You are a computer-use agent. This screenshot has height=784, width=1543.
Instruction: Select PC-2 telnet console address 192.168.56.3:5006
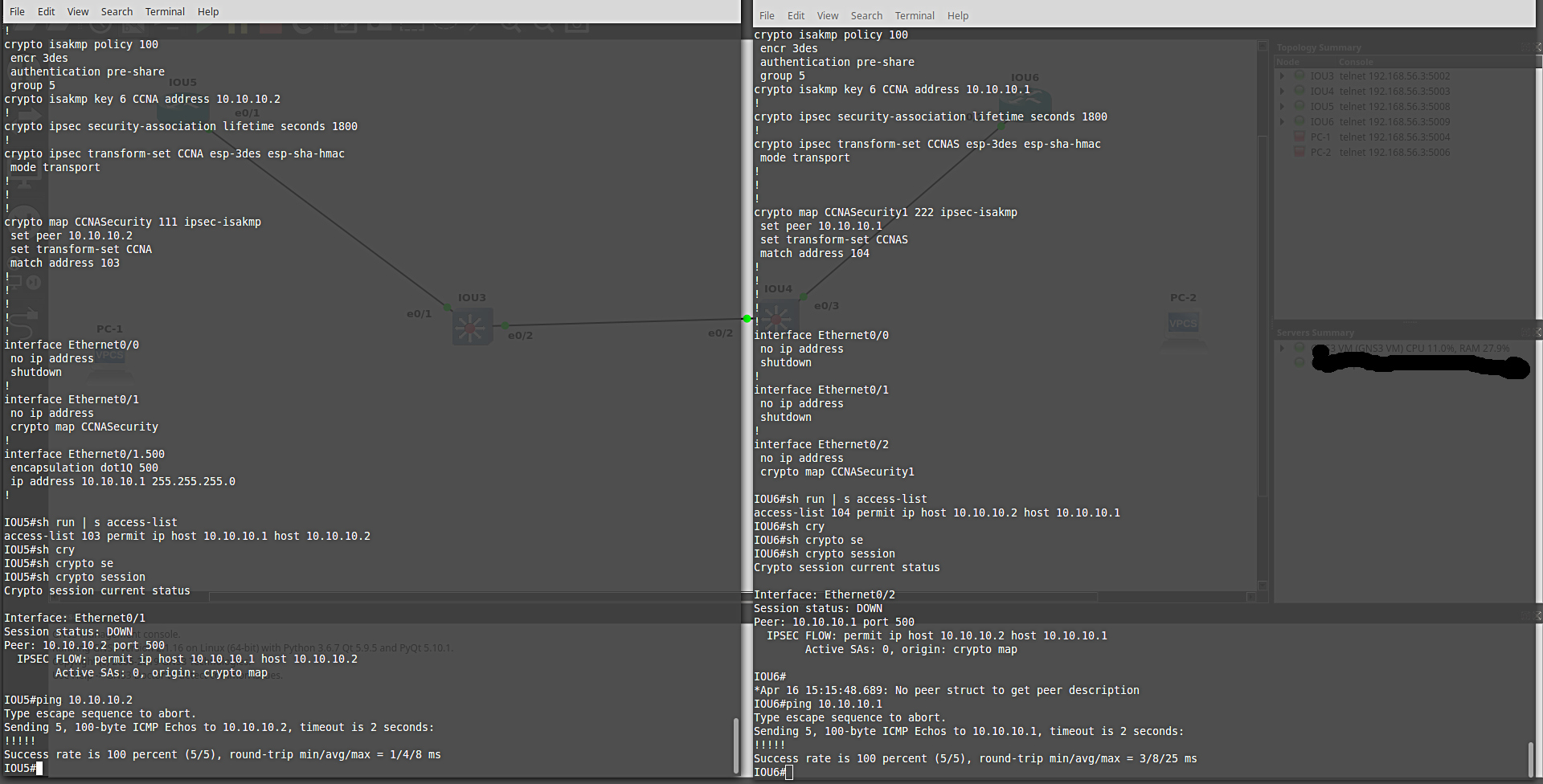pos(1394,153)
